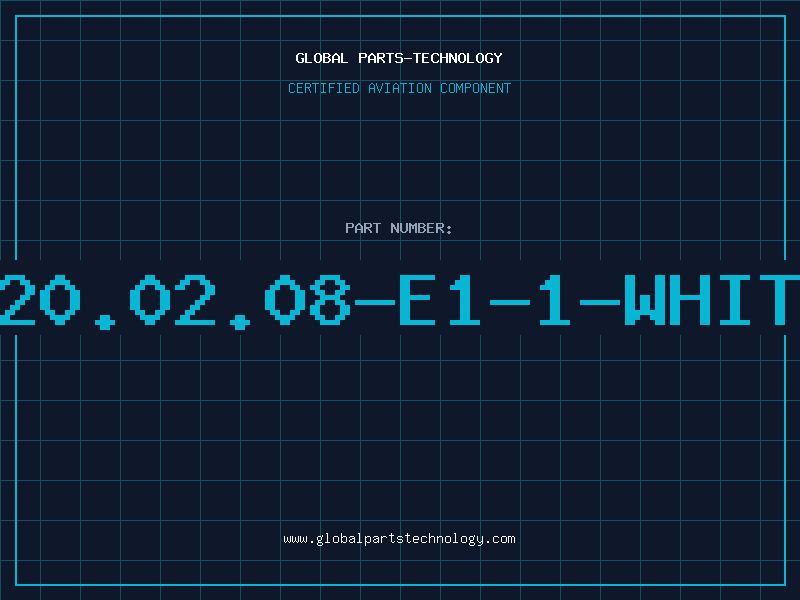Select the lone "1" between dashes in part number
800x600 pixels.
[x=555, y=300]
